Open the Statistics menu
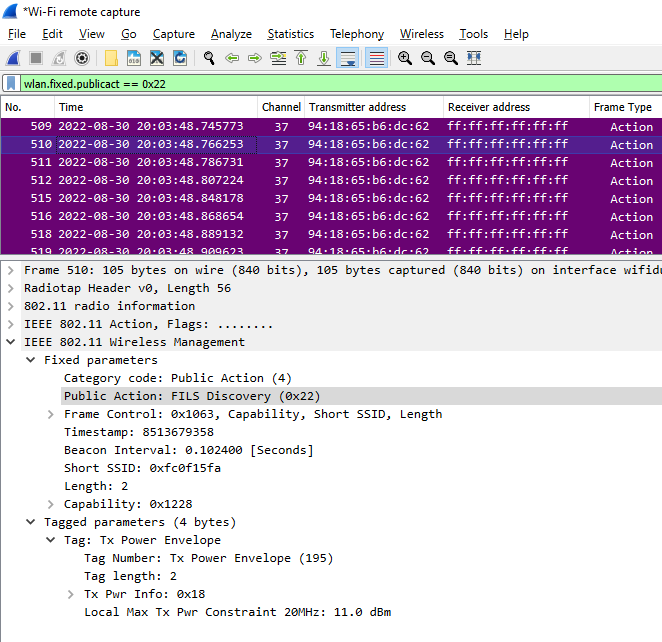Image resolution: width=662 pixels, height=642 pixels. coord(290,34)
